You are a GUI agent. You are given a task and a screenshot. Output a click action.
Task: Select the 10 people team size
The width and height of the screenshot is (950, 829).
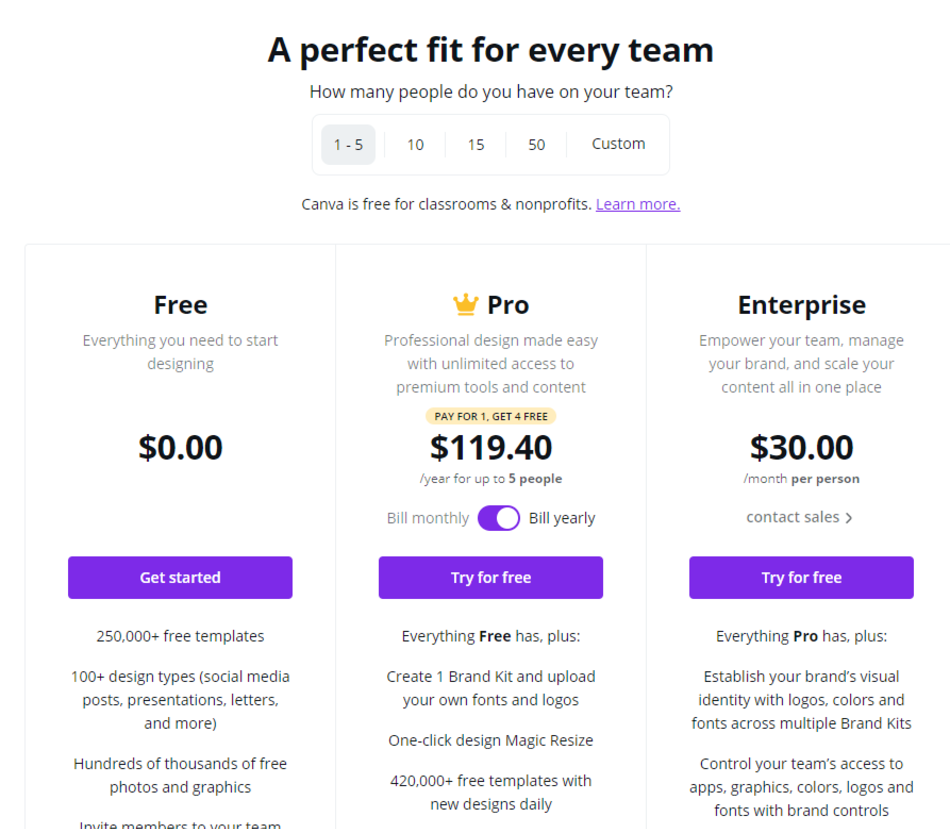pos(415,145)
